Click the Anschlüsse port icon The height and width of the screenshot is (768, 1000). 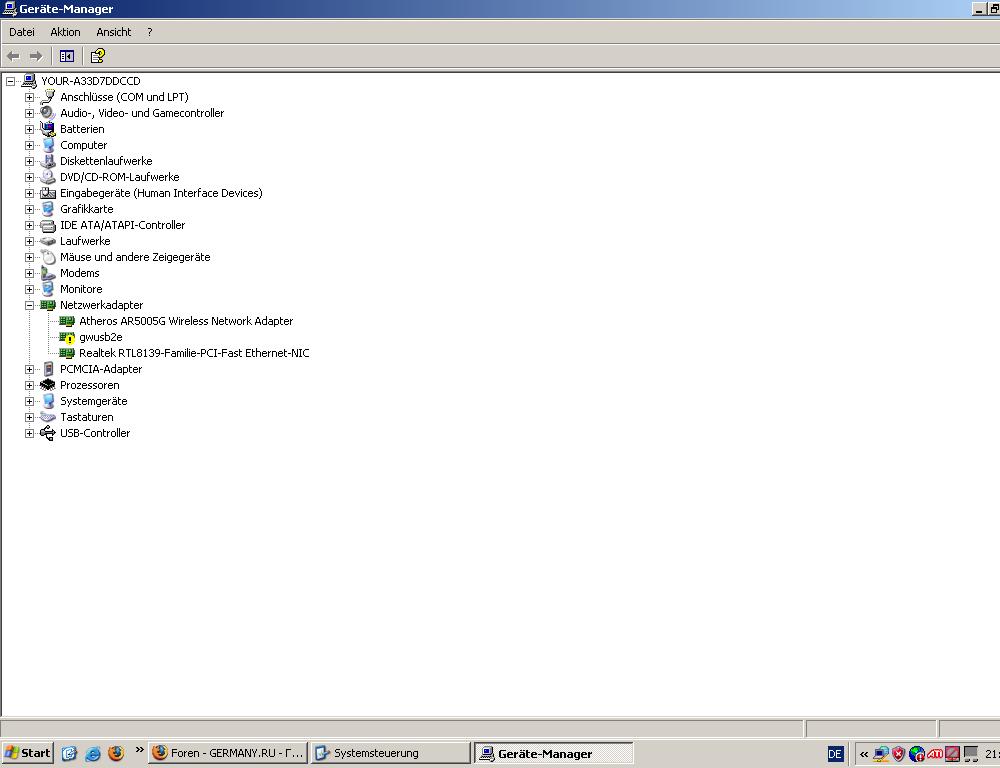[x=48, y=96]
